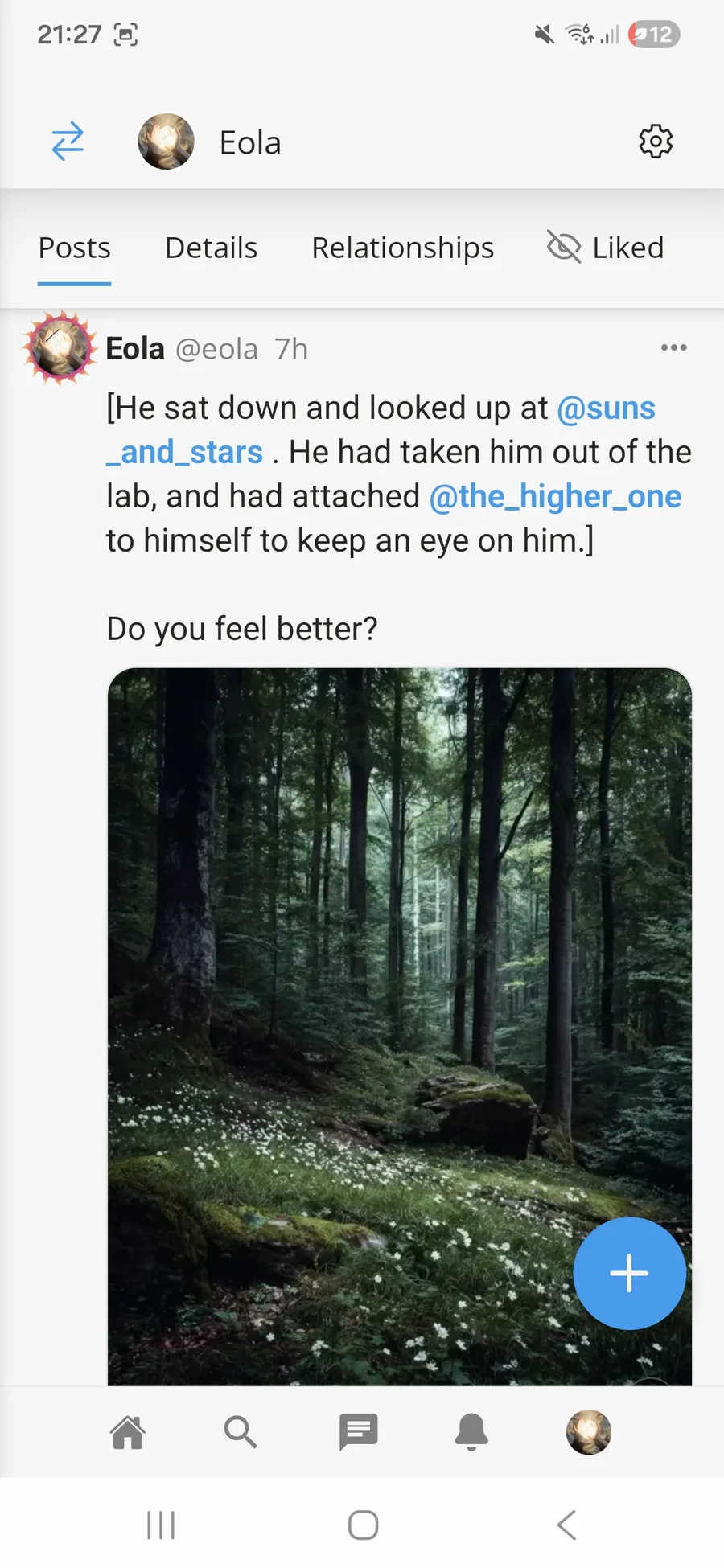Open @the_higher_one mention link
Viewport: 724px width, 1568px height.
coord(555,496)
